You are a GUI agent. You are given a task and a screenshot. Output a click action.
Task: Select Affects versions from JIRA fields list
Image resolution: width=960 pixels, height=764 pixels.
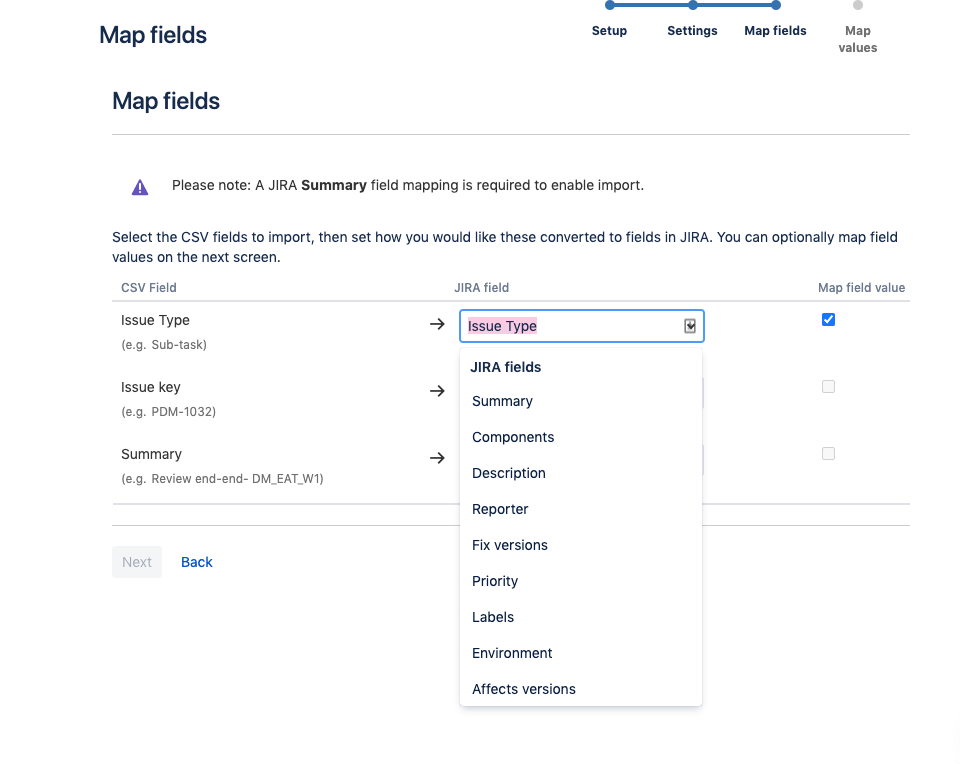coord(580,689)
